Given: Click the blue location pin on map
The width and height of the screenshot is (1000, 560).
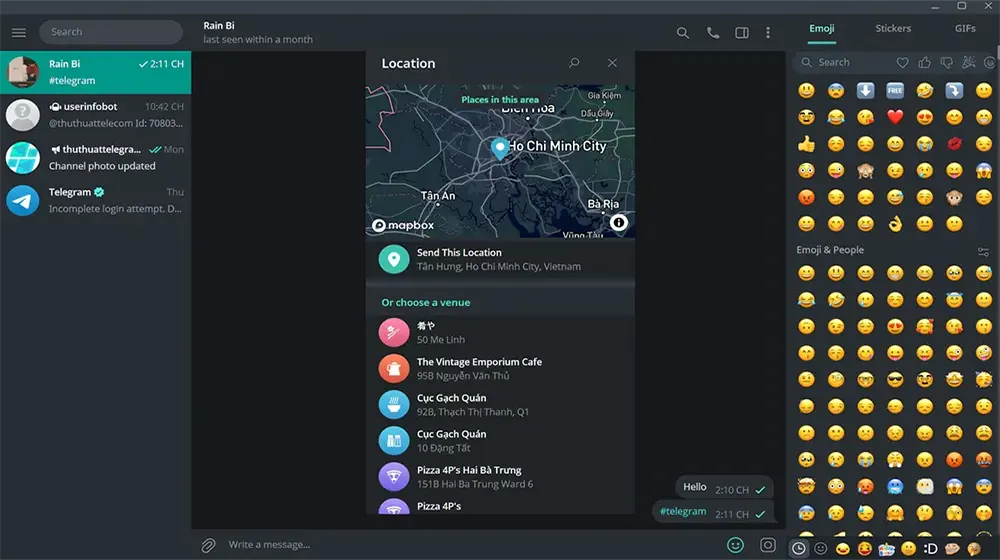Looking at the screenshot, I should pyautogui.click(x=499, y=149).
